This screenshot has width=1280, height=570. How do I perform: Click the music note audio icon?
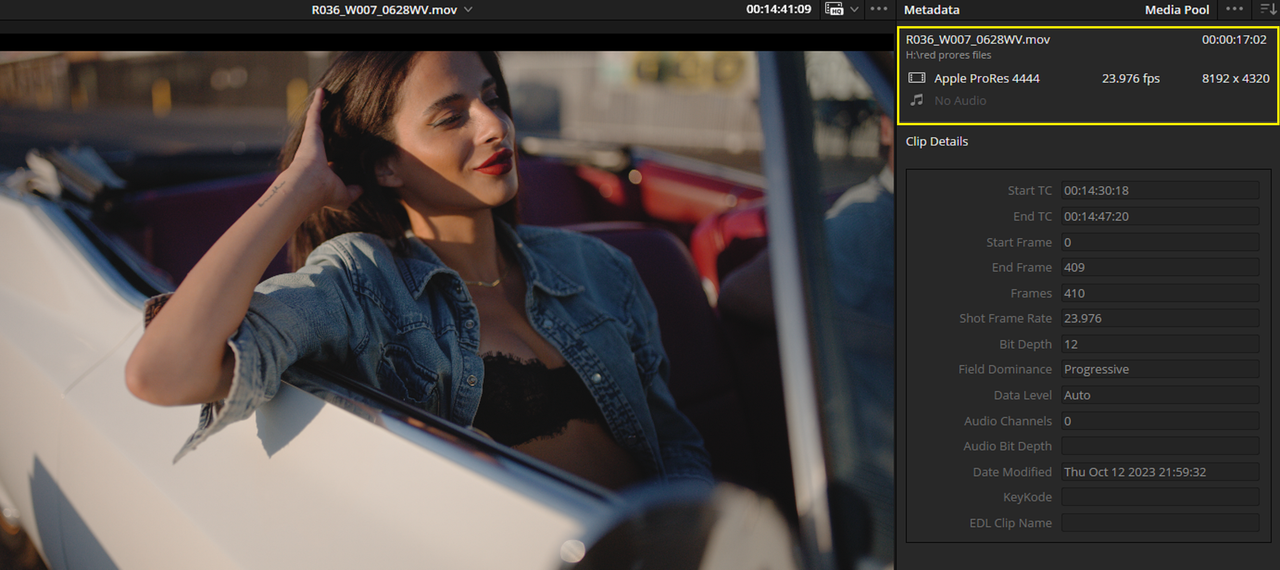coord(916,100)
